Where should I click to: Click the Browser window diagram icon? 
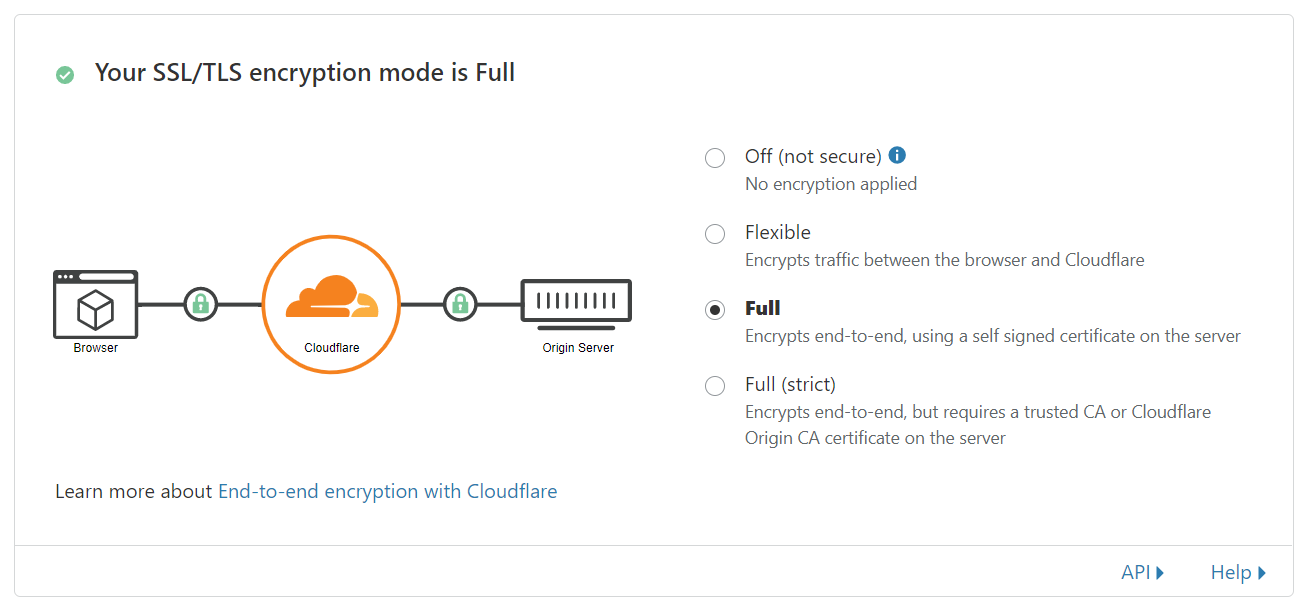(x=95, y=304)
